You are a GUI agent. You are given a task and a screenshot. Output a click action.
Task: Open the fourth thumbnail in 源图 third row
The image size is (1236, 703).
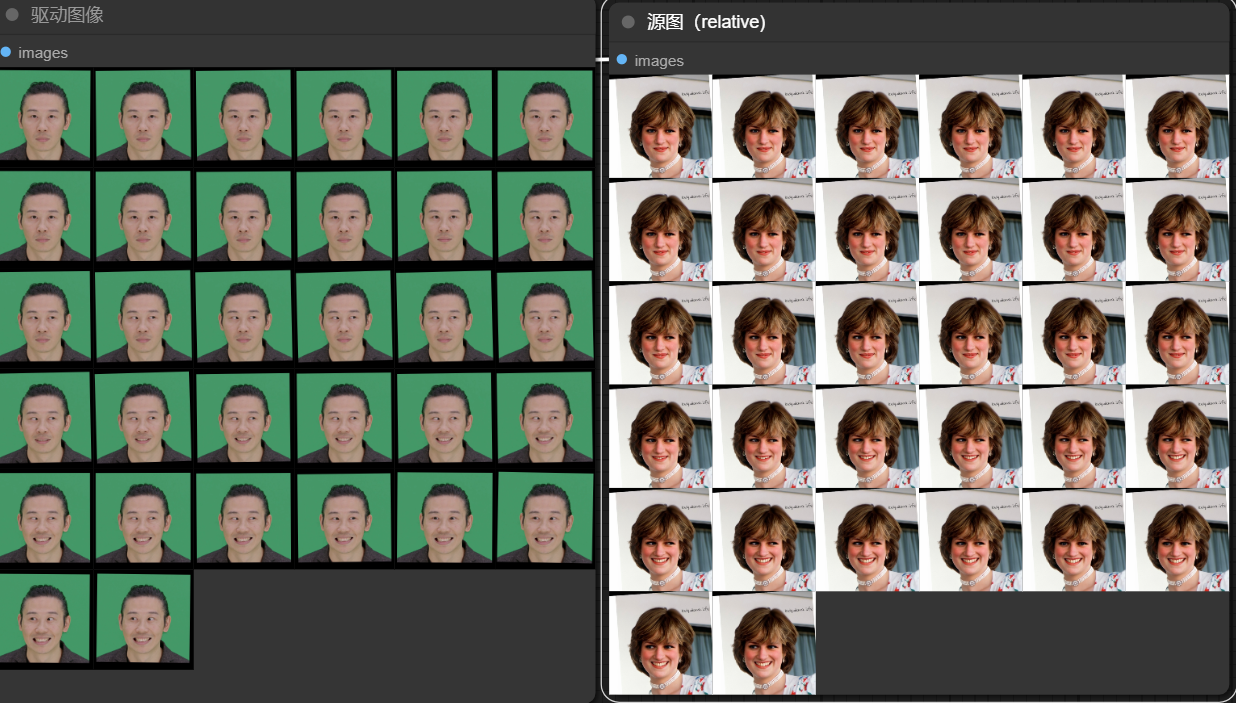(970, 334)
